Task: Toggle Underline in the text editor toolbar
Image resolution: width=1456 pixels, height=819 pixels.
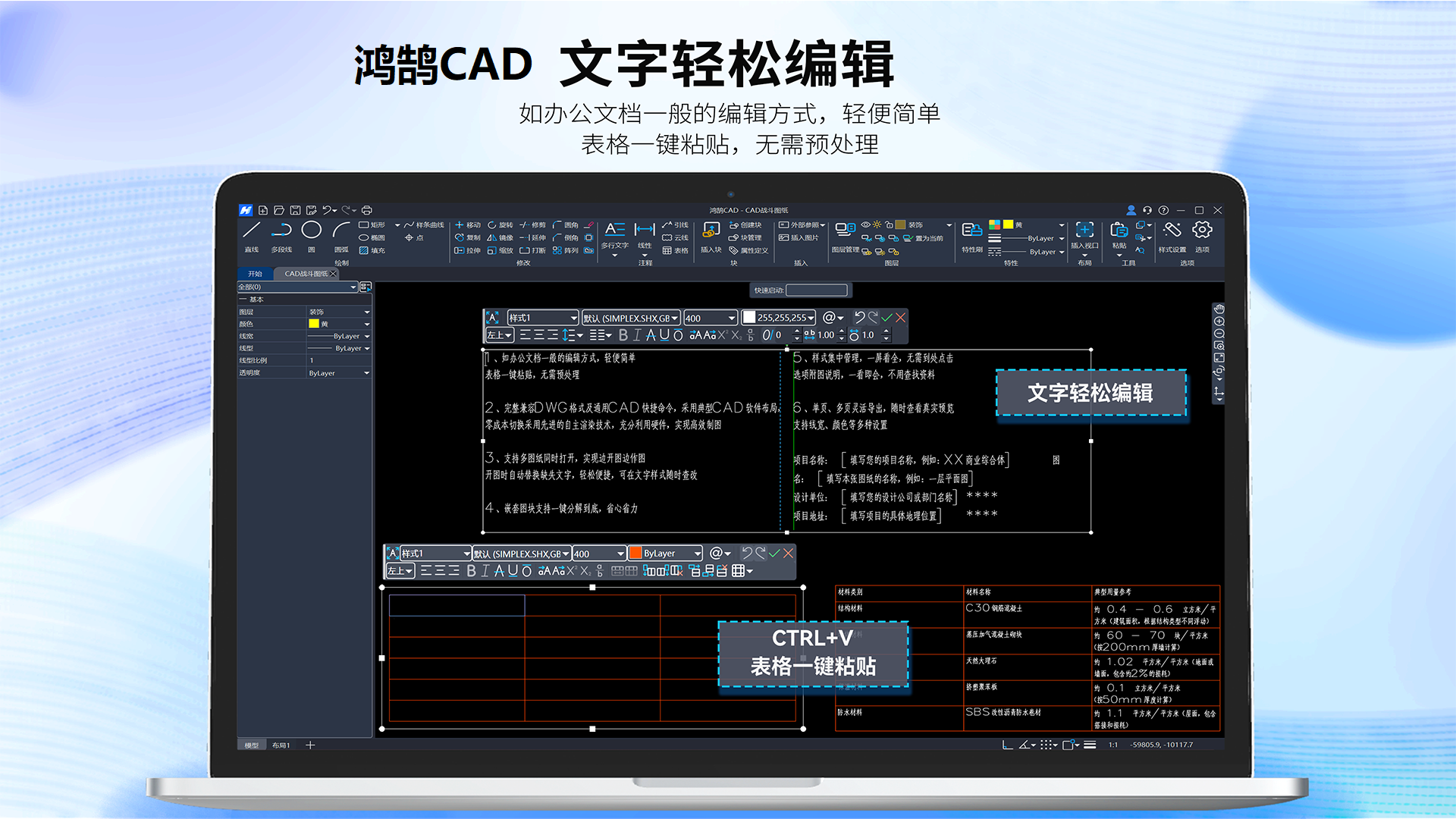Action: click(664, 335)
